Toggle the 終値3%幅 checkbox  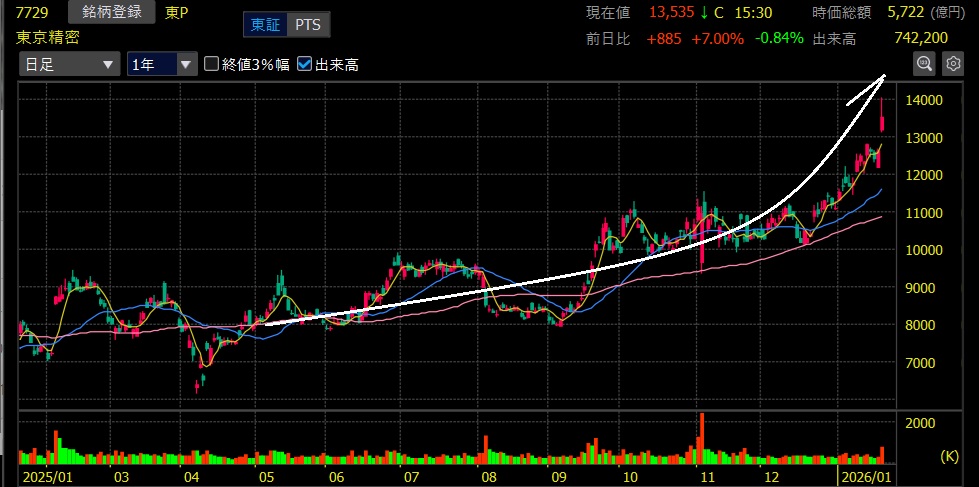[211, 64]
